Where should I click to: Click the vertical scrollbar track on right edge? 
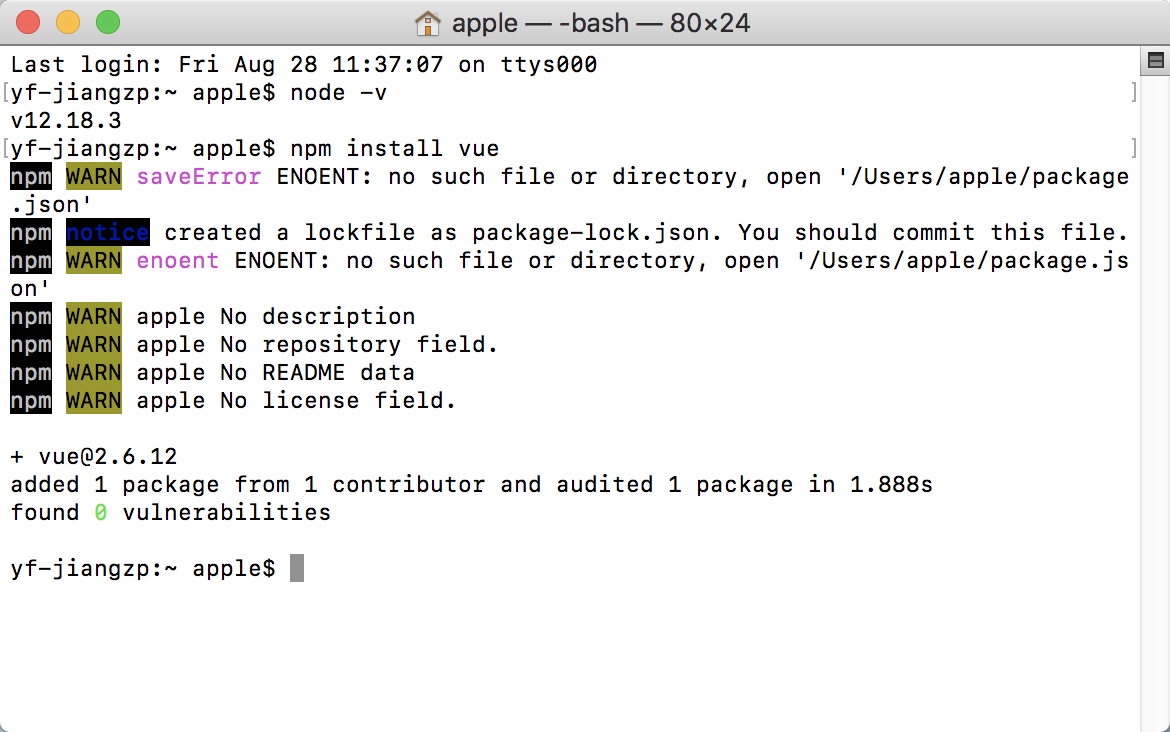click(1155, 403)
